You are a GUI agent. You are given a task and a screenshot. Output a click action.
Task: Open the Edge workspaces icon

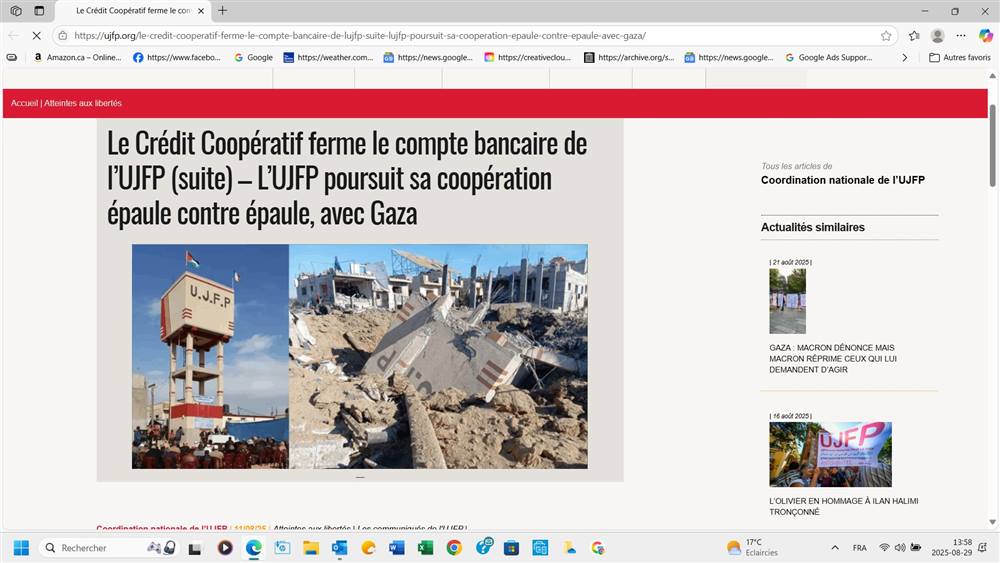[16, 11]
